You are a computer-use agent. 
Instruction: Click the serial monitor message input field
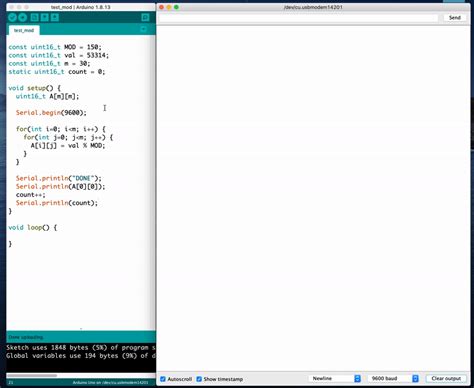point(298,18)
